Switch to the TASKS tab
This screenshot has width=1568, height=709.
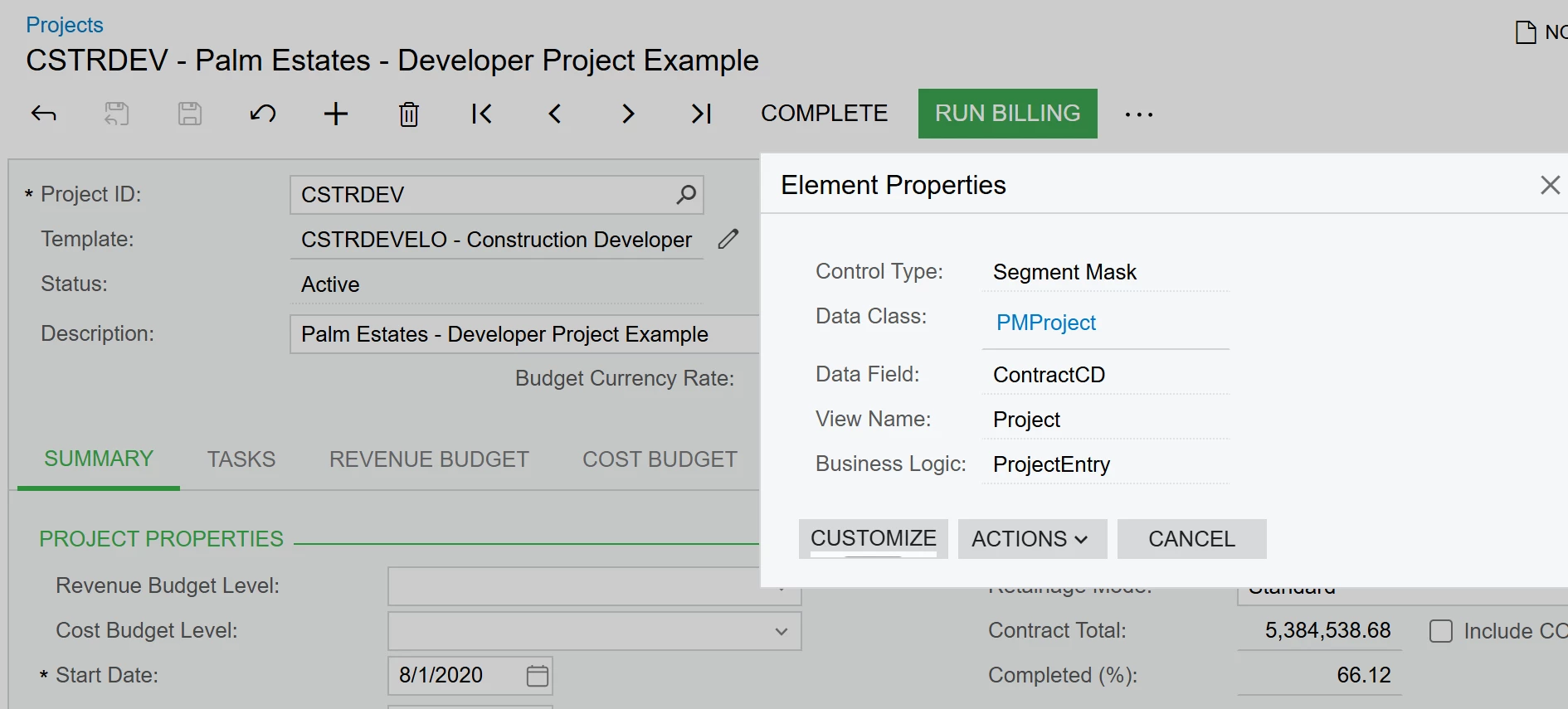pos(241,459)
